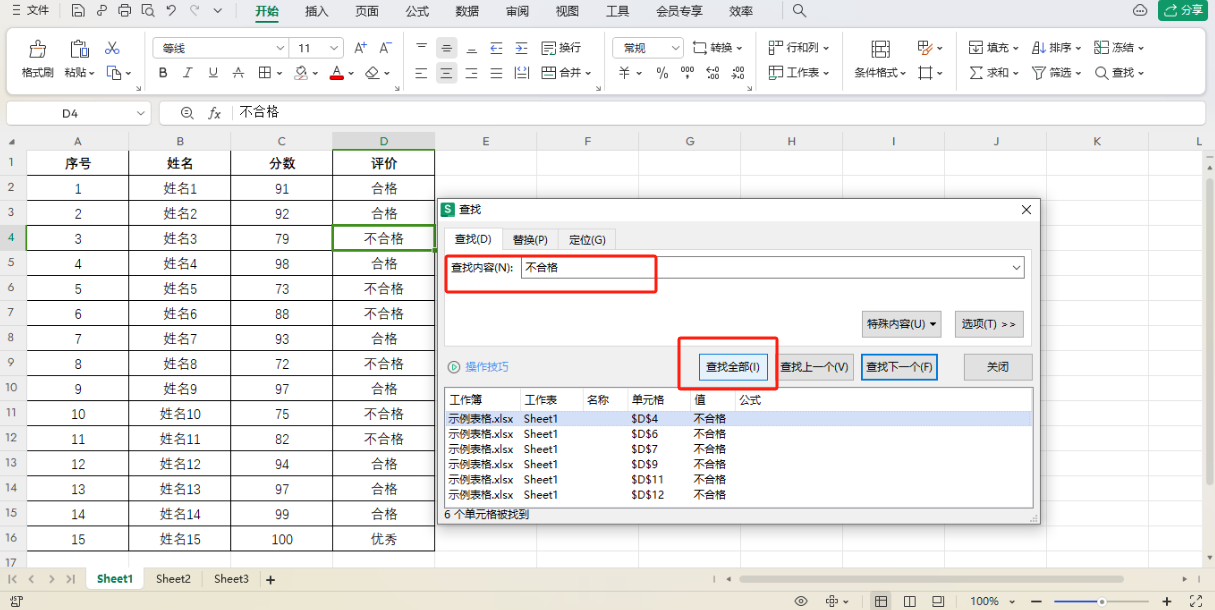Switch to Replace (替换) tab in dialog
The width and height of the screenshot is (1215, 610).
click(530, 239)
